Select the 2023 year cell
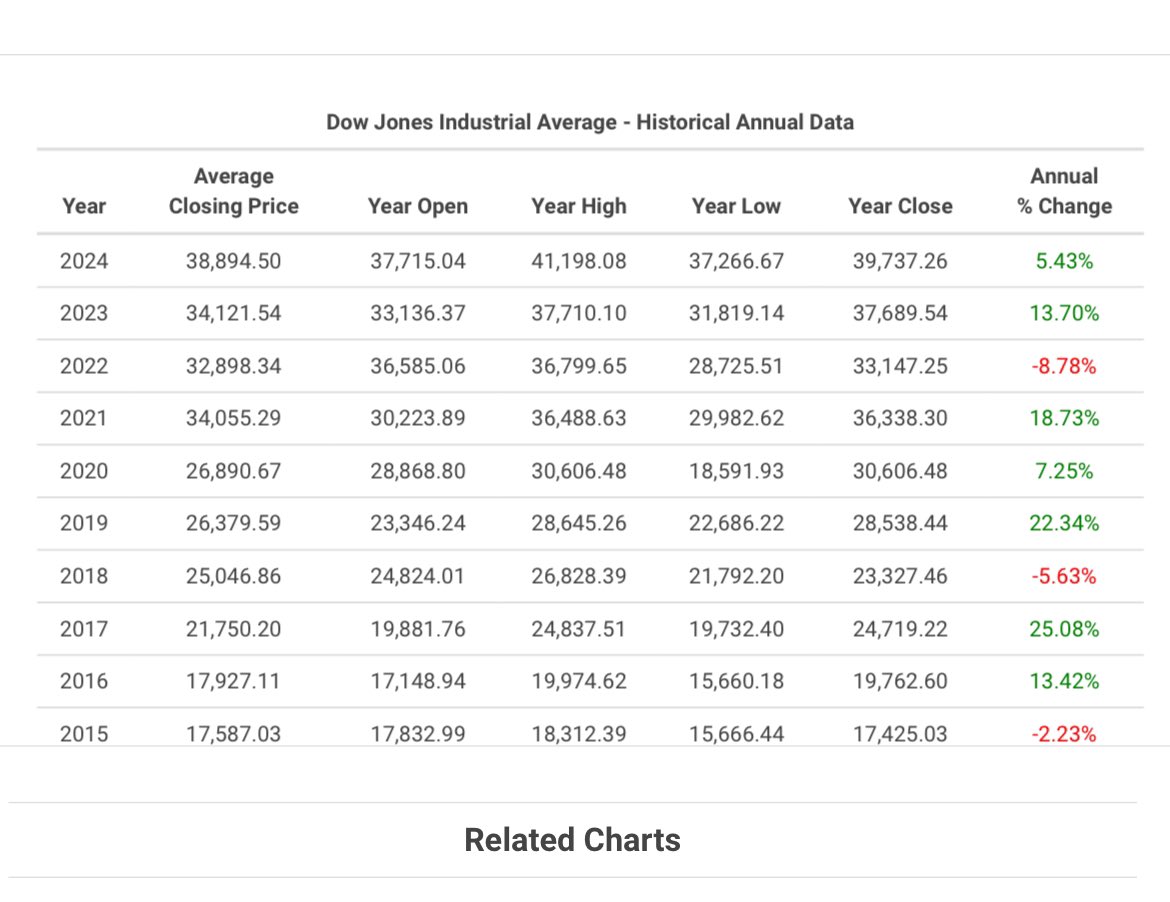The image size is (1170, 902). (84, 313)
